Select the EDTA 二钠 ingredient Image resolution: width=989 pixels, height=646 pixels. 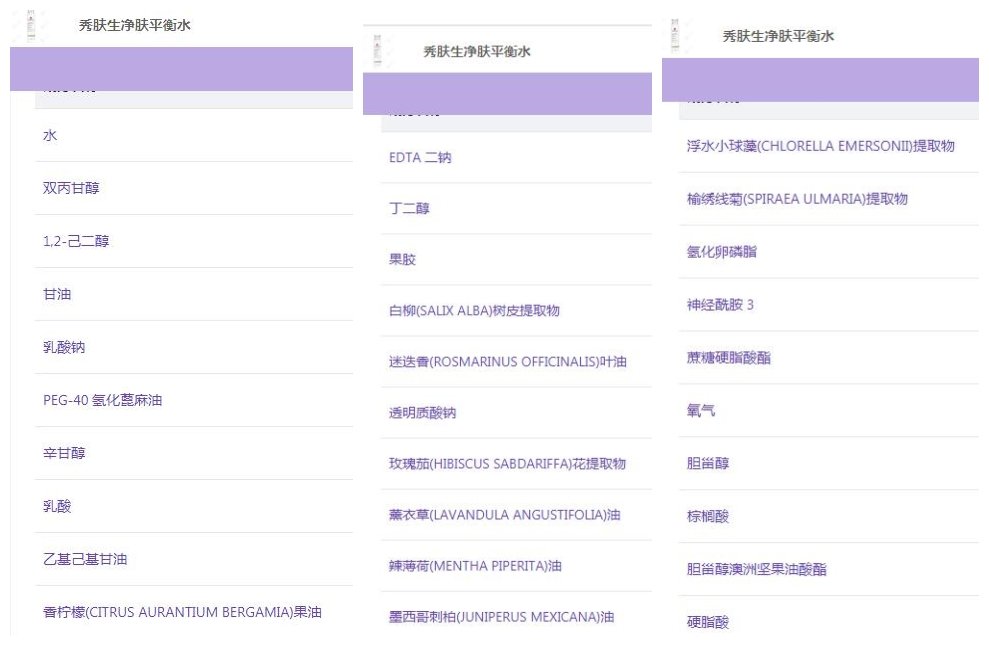click(420, 158)
